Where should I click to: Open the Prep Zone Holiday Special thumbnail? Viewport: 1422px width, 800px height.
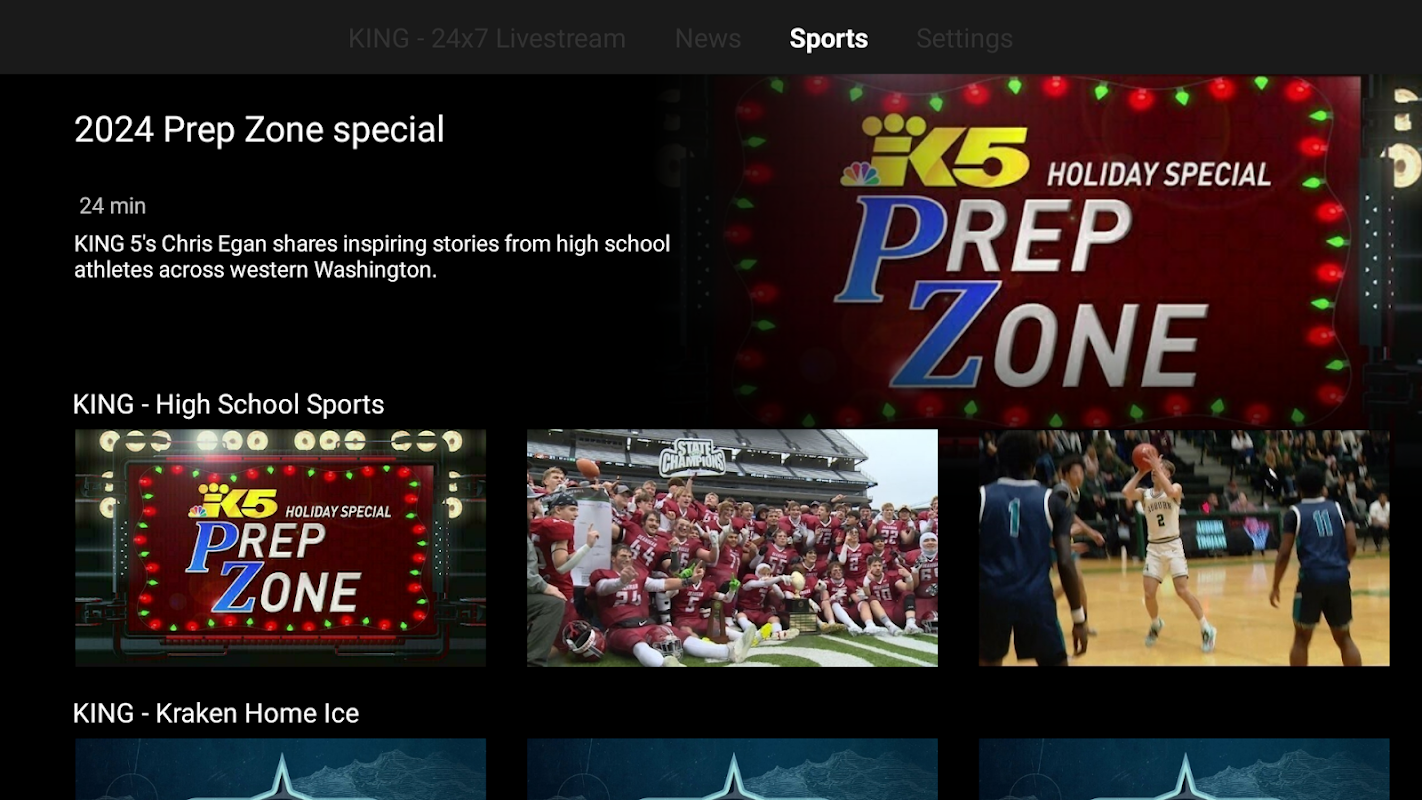click(x=280, y=548)
